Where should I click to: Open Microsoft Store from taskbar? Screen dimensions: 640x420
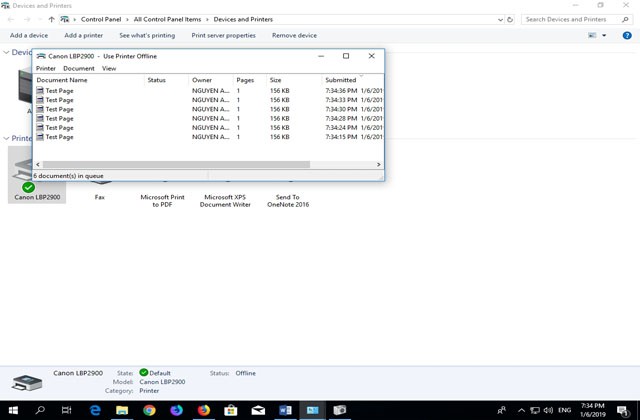coord(231,410)
